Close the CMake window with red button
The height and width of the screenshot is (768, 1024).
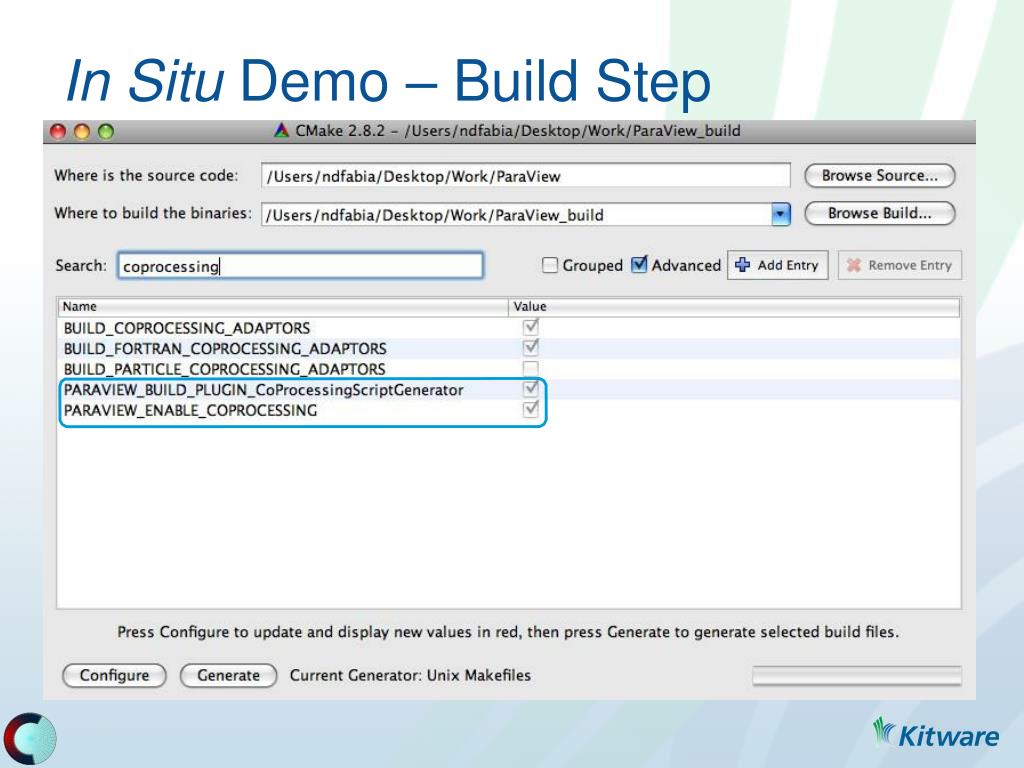tap(58, 131)
